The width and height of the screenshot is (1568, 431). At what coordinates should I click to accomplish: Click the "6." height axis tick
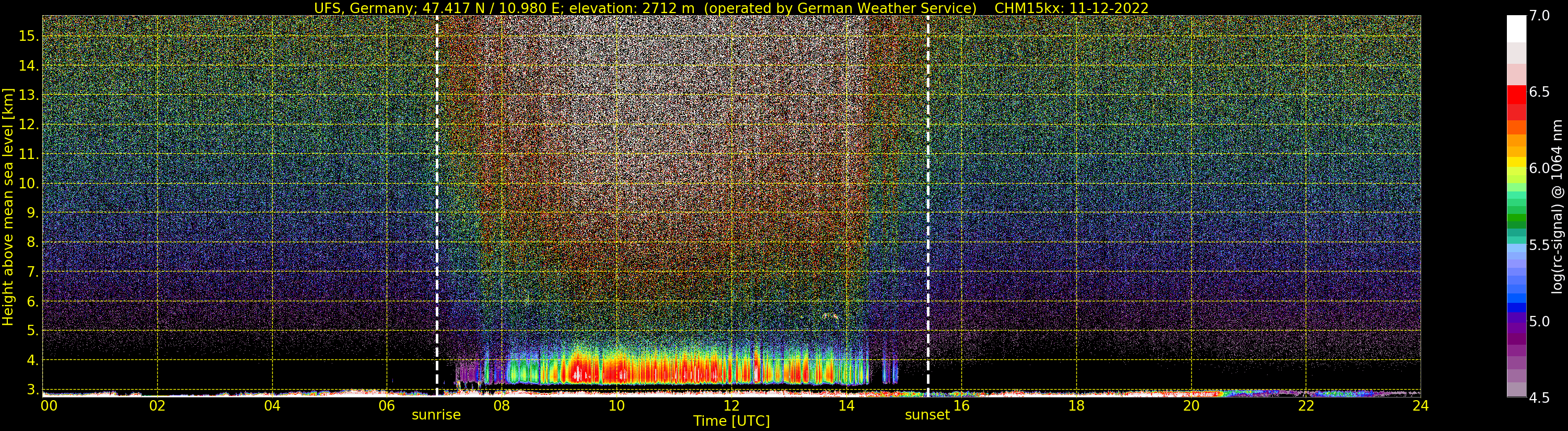[32, 301]
